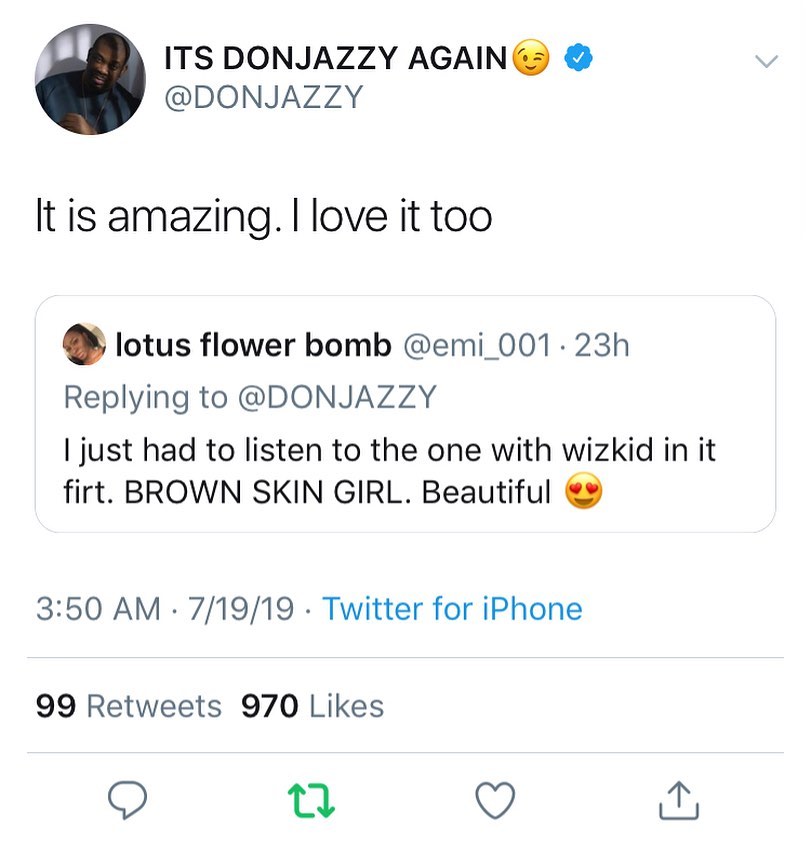Open the Twitter for iPhone link
This screenshot has width=811, height=843.
[x=451, y=609]
